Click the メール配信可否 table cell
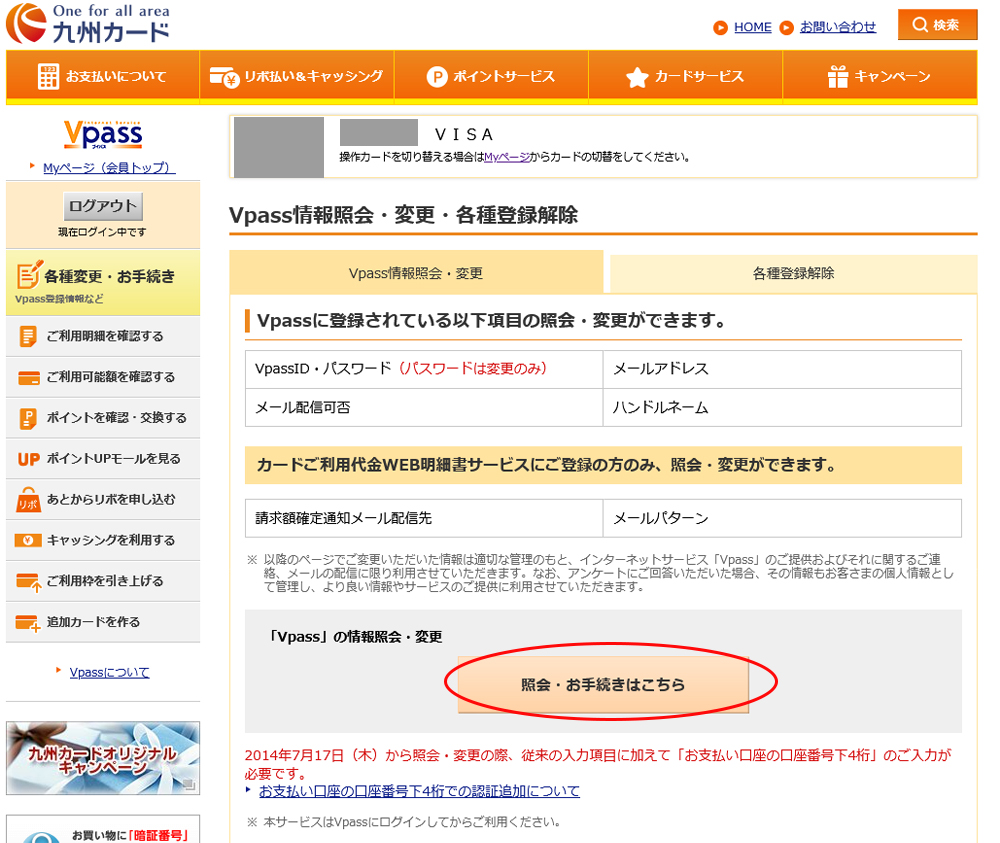This screenshot has width=1000, height=843. click(424, 407)
